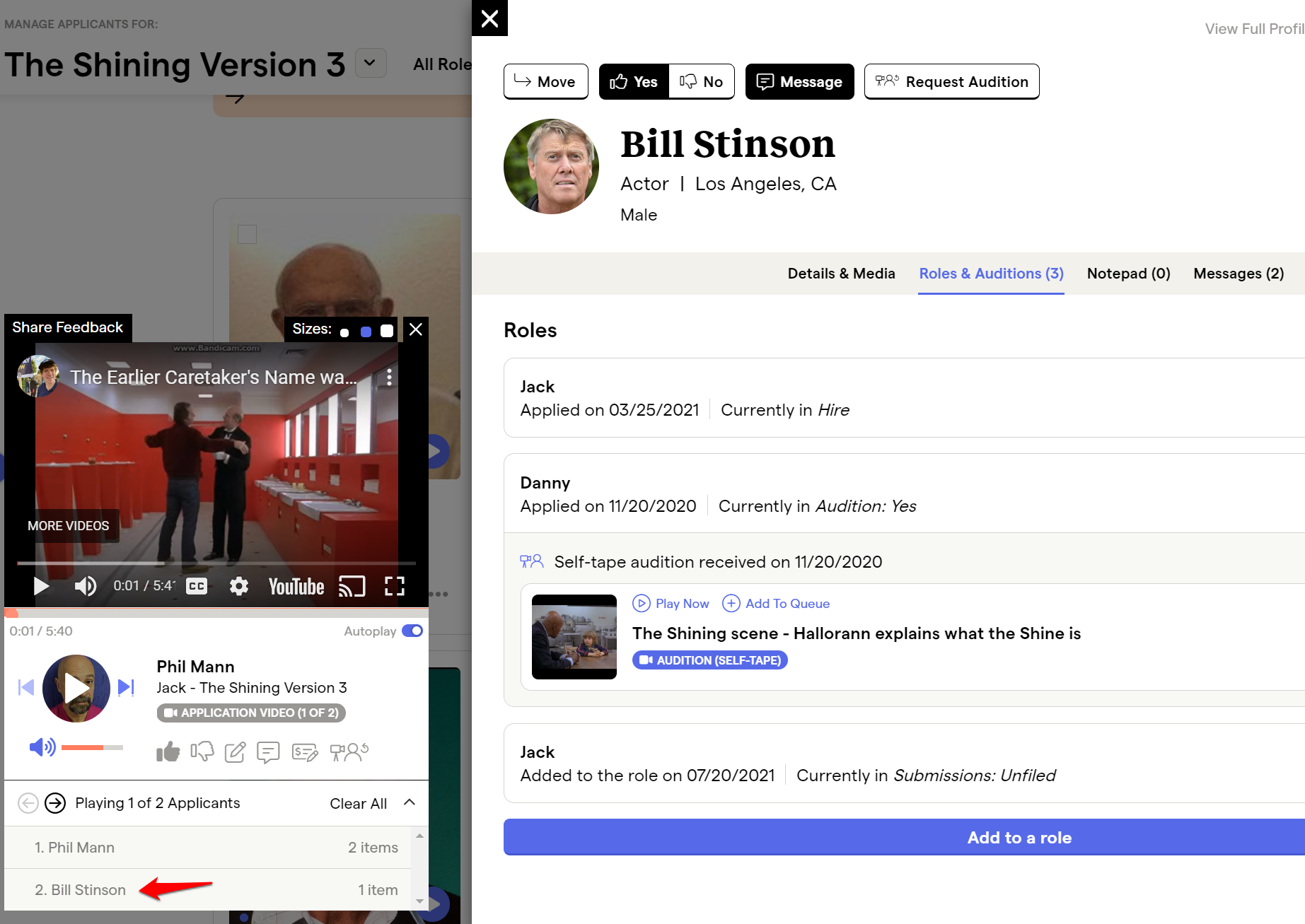Open note edit icon for Phil Mann
1305x924 pixels.
[235, 752]
